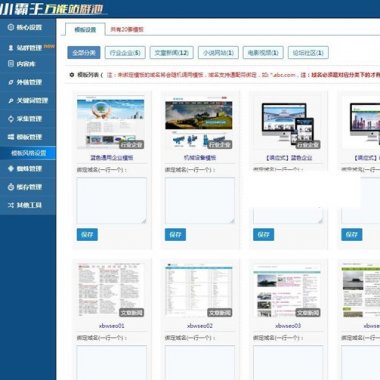The width and height of the screenshot is (380, 380).
Task: Filter templates by 电影视频(1)
Action: pyautogui.click(x=263, y=53)
